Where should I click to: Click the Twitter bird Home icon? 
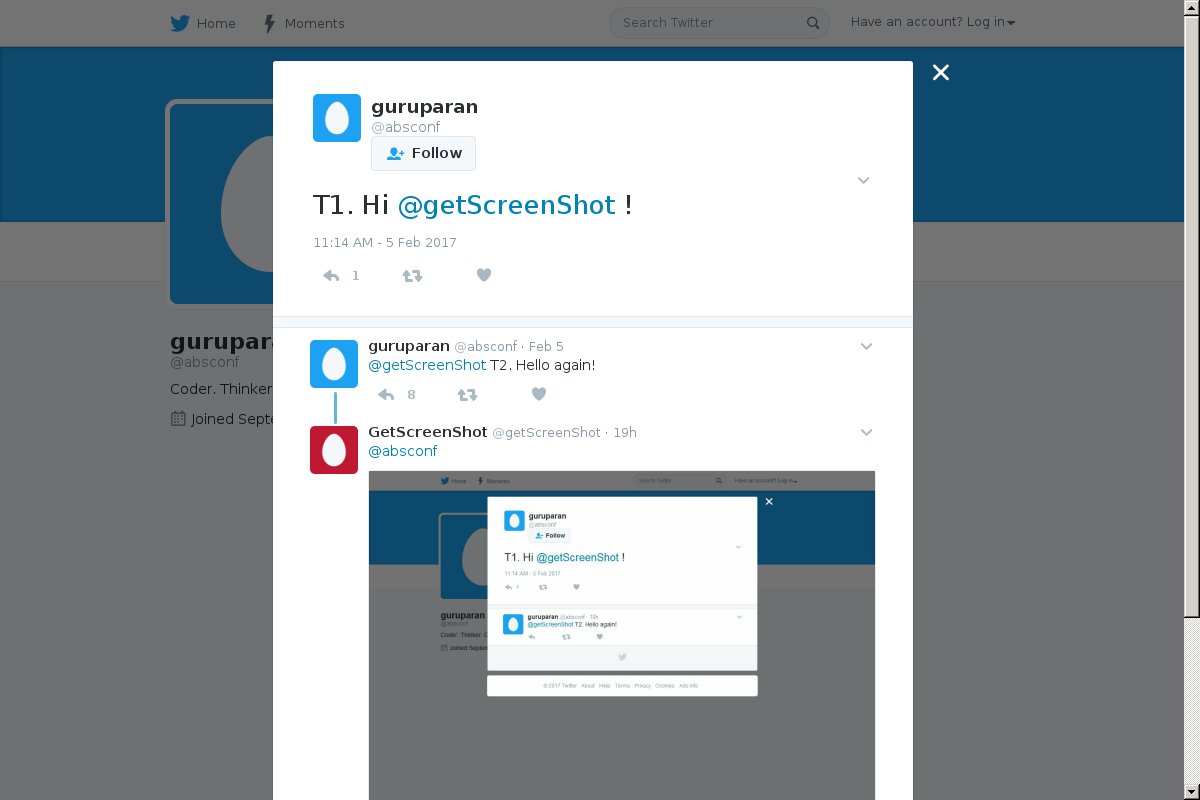click(x=180, y=23)
